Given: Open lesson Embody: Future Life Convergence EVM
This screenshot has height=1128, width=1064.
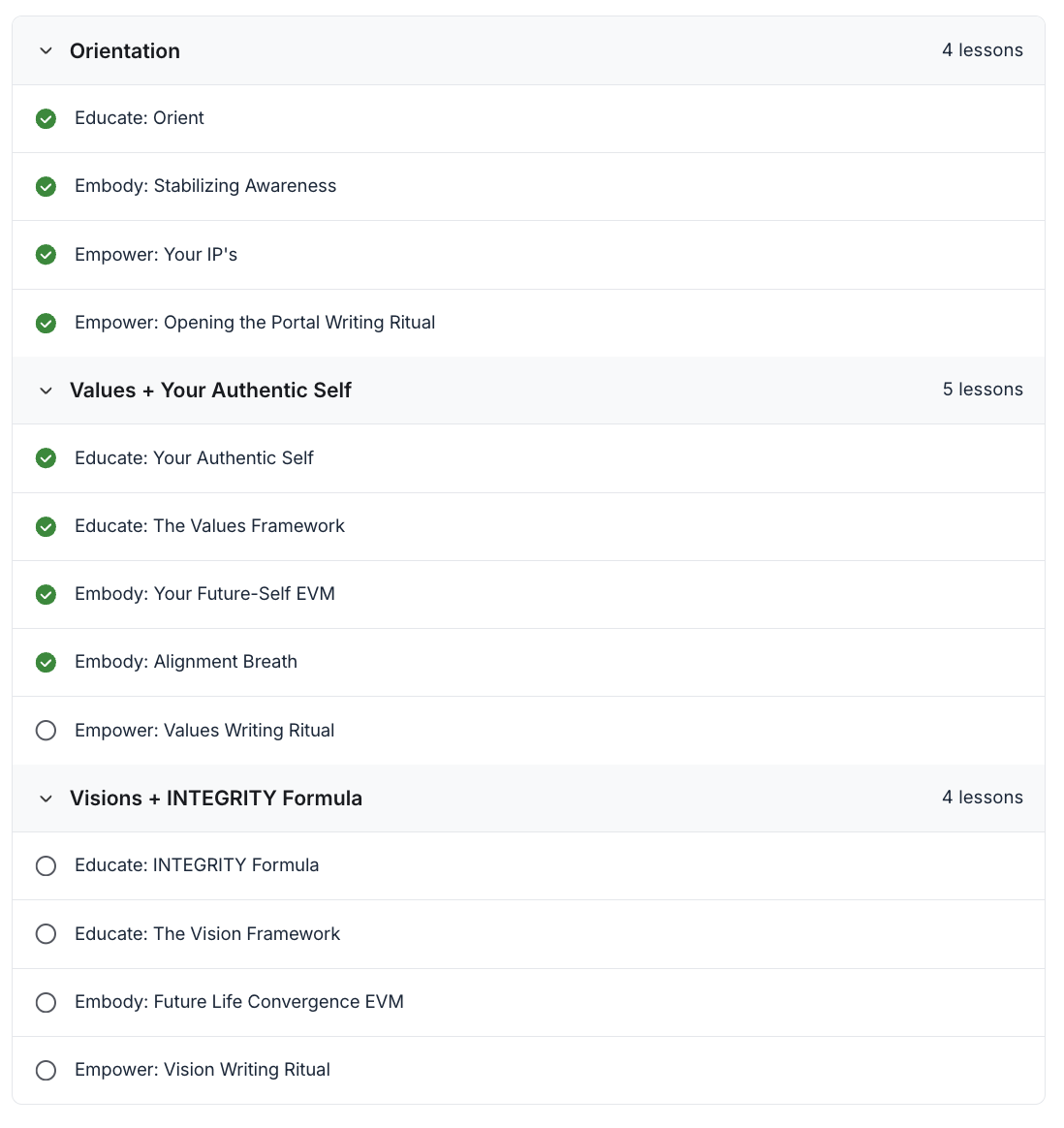Looking at the screenshot, I should (x=239, y=1001).
